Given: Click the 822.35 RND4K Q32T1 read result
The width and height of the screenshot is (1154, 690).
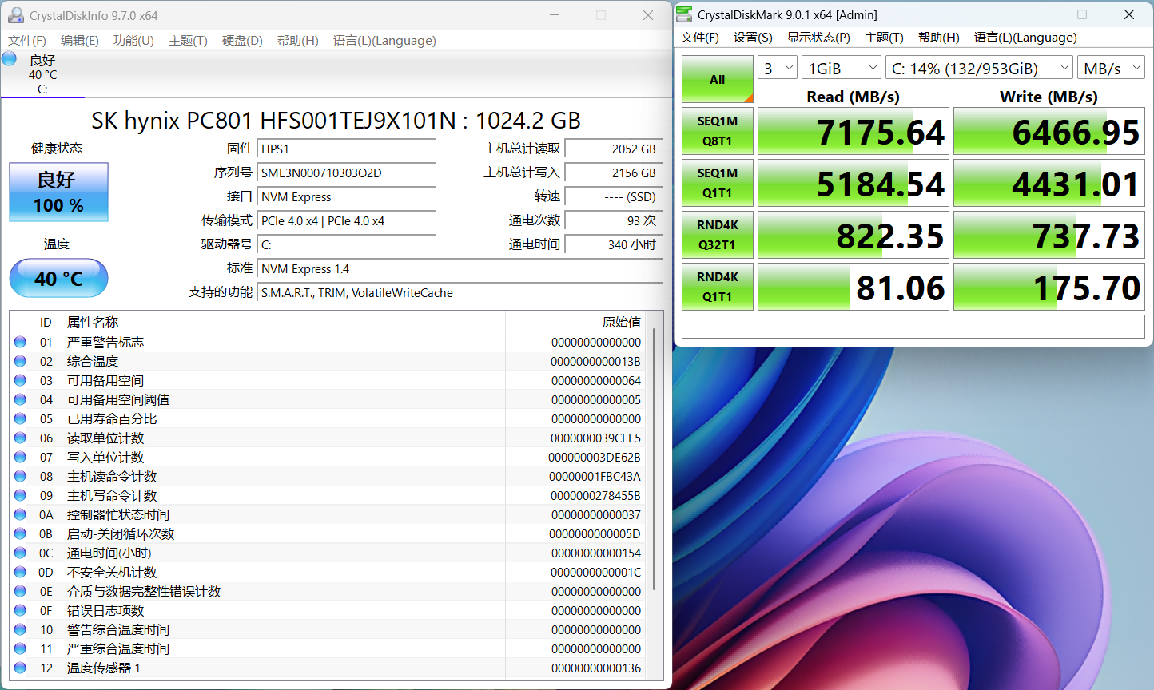Looking at the screenshot, I should [x=853, y=235].
